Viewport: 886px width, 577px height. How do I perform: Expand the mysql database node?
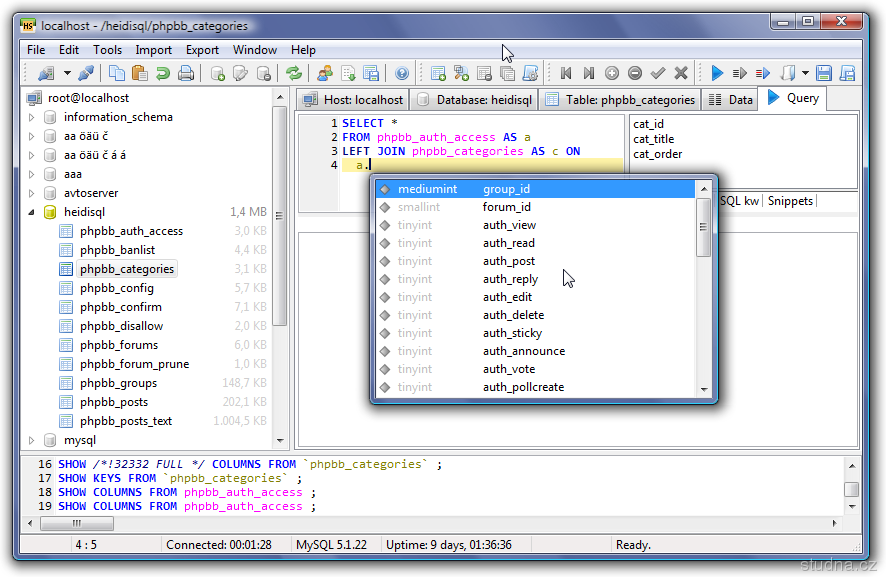[31, 440]
